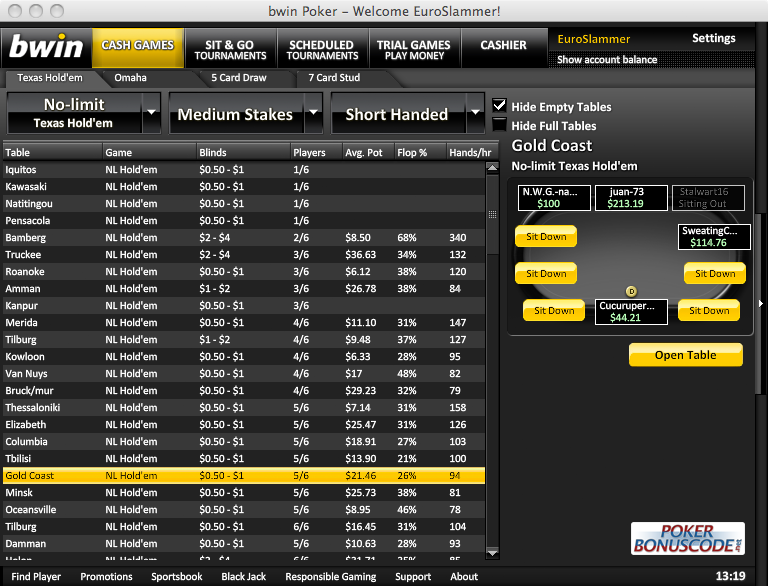Select the Thessaloniki table row
This screenshot has height=586, width=768.
click(x=244, y=408)
